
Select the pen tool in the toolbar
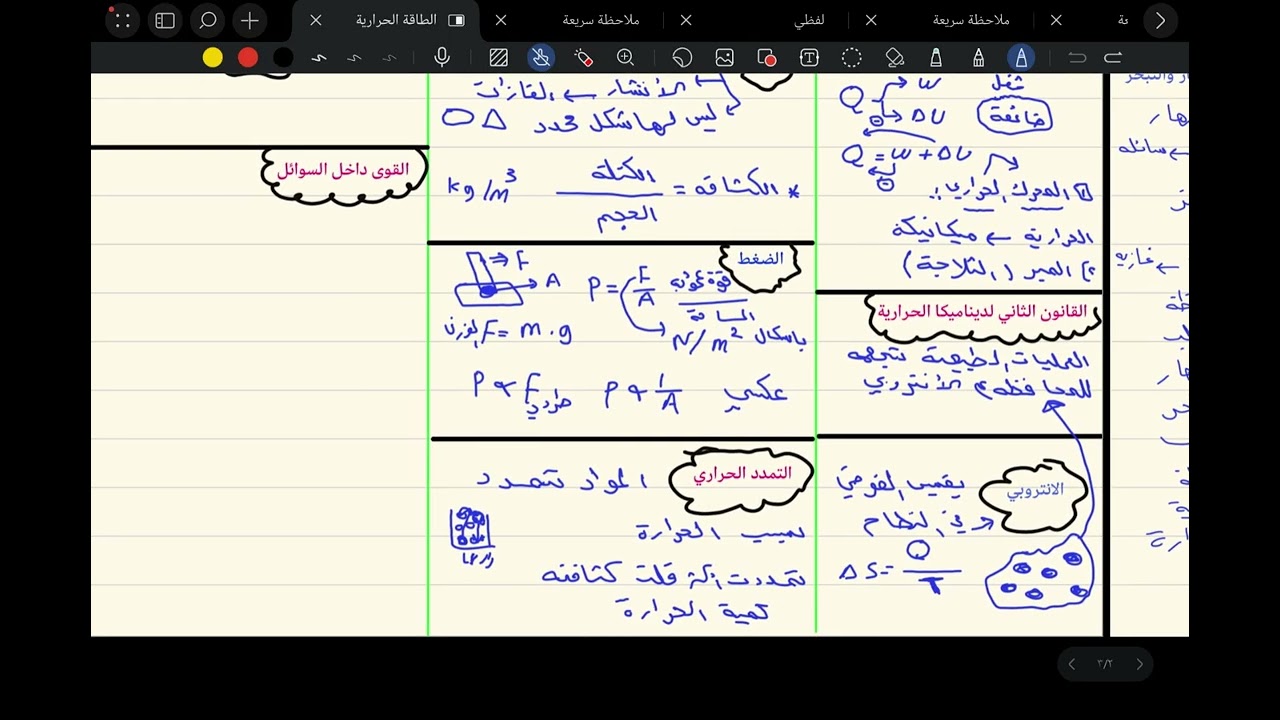click(1021, 58)
